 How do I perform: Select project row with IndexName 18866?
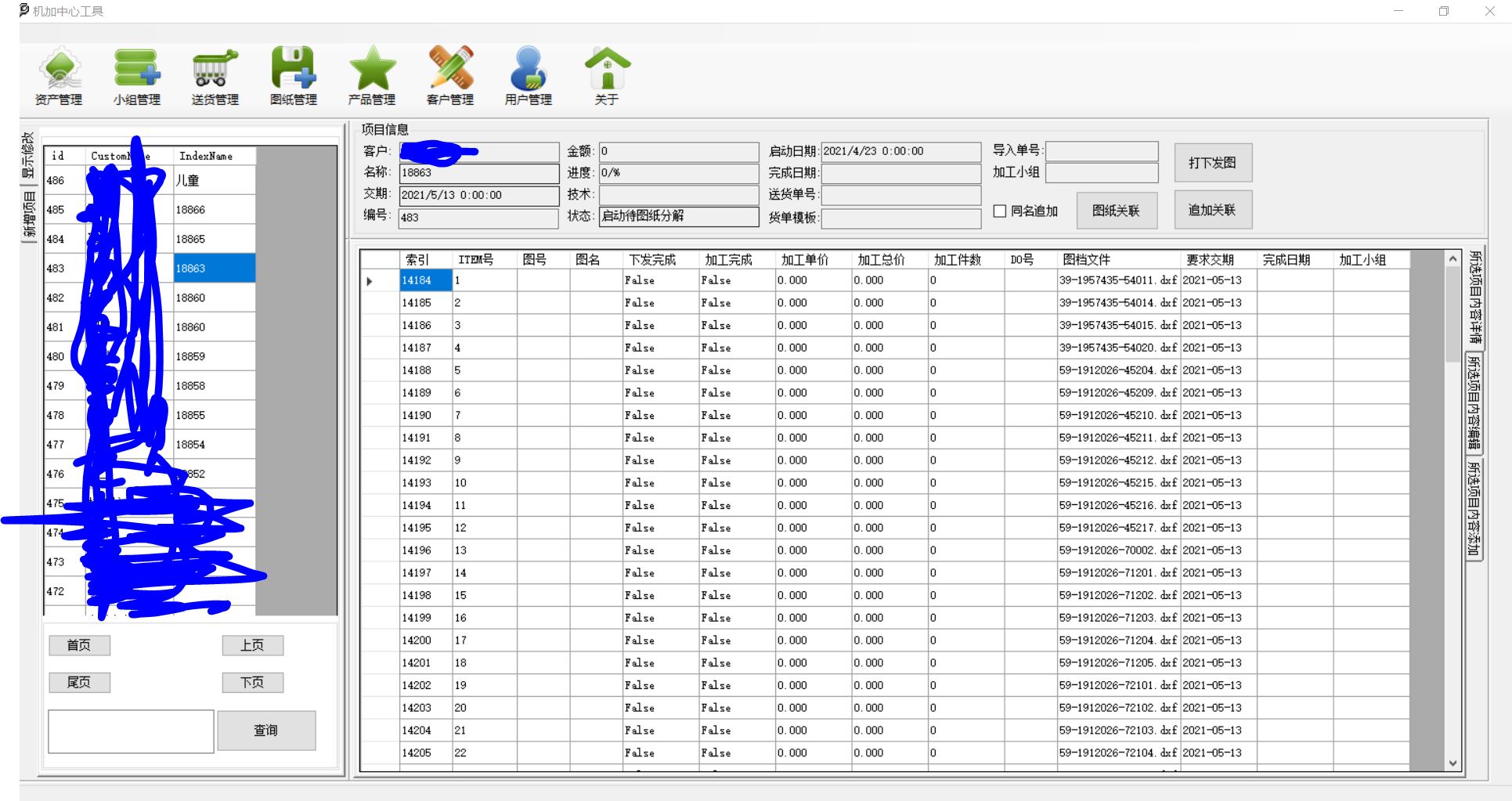[x=190, y=210]
